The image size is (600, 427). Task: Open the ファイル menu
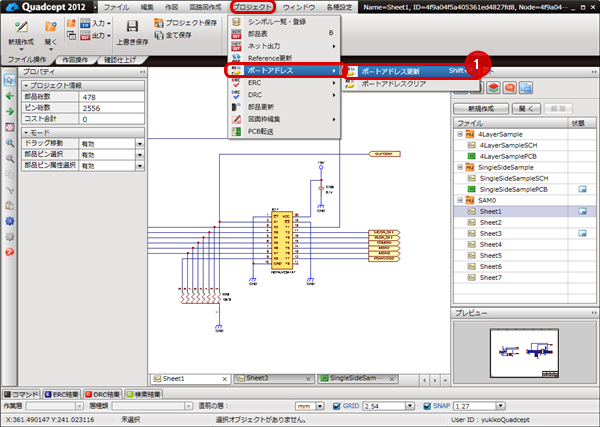pyautogui.click(x=116, y=7)
